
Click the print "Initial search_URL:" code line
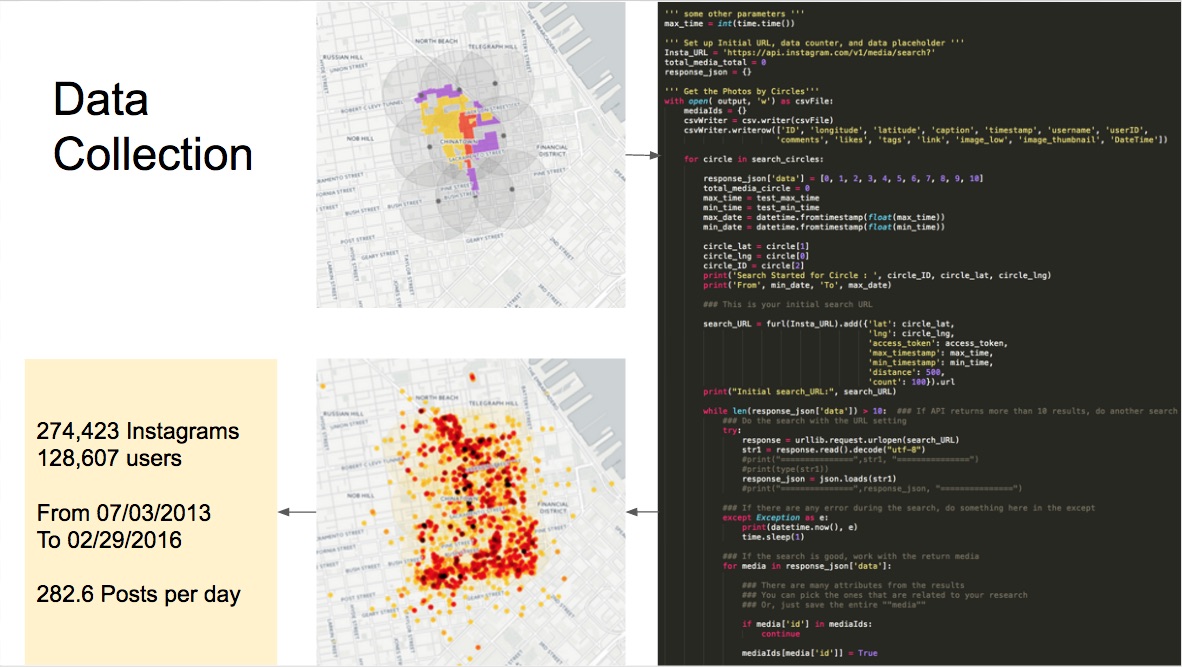(x=800, y=392)
